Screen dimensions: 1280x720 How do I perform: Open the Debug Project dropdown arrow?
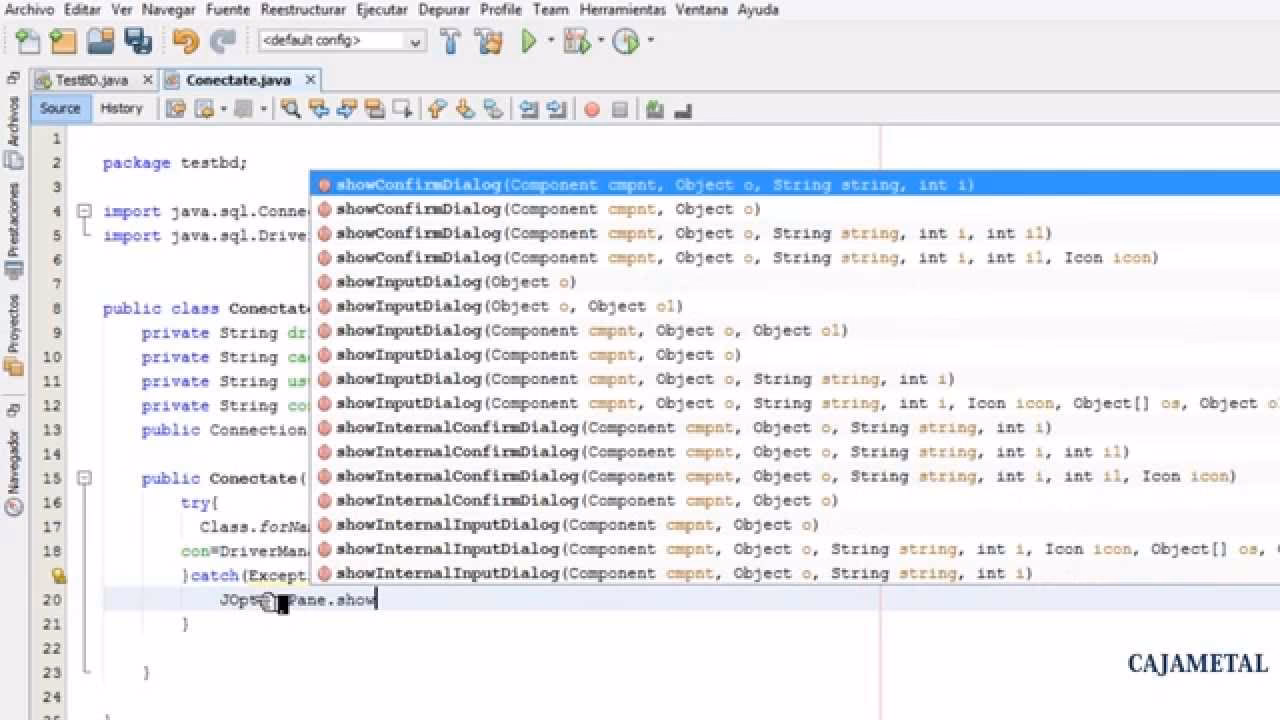(600, 41)
